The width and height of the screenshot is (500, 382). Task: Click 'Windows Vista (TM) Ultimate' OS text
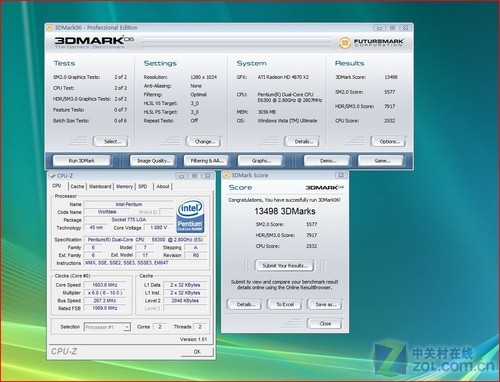coord(287,121)
